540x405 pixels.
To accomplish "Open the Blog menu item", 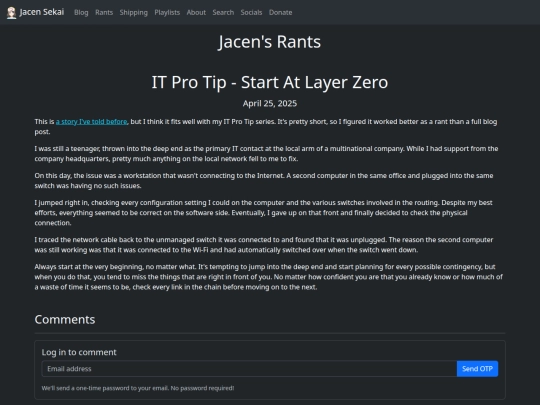I will [81, 12].
